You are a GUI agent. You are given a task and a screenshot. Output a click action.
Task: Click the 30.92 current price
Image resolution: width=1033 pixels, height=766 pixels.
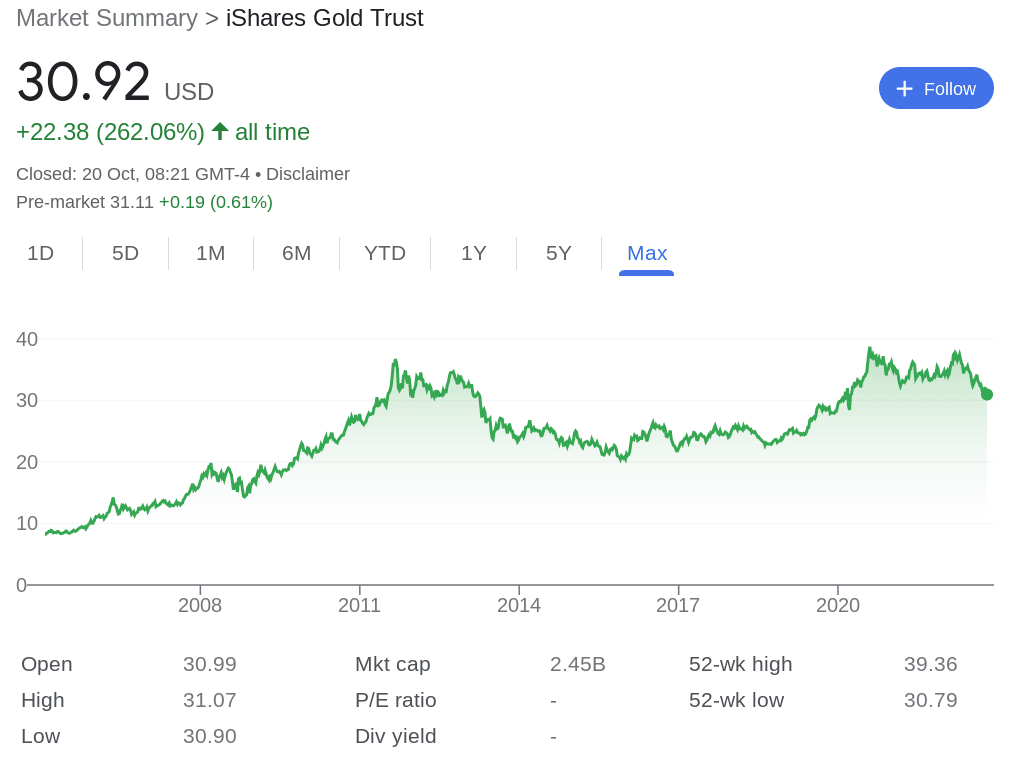pyautogui.click(x=84, y=82)
